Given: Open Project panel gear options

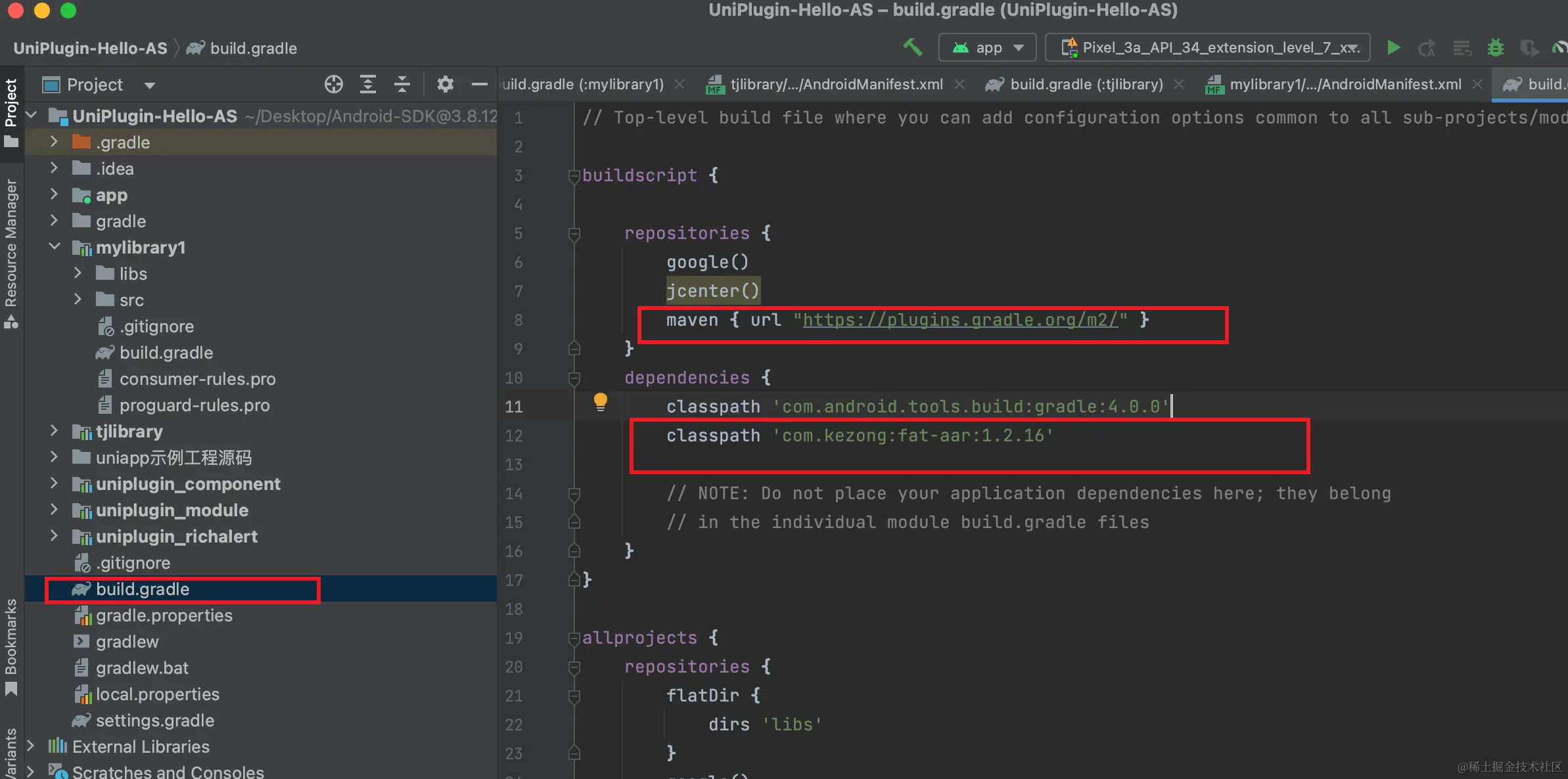Looking at the screenshot, I should coord(446,84).
